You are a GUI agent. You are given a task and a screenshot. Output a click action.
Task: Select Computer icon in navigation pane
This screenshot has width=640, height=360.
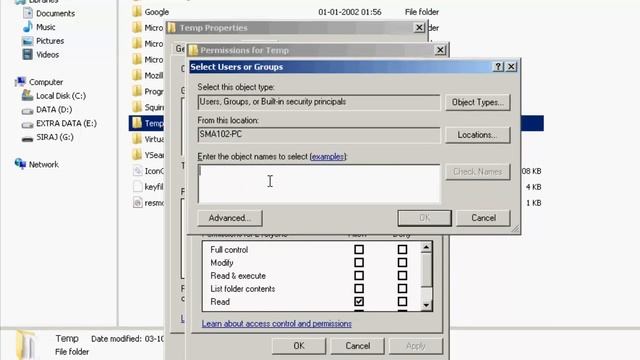click(x=20, y=82)
